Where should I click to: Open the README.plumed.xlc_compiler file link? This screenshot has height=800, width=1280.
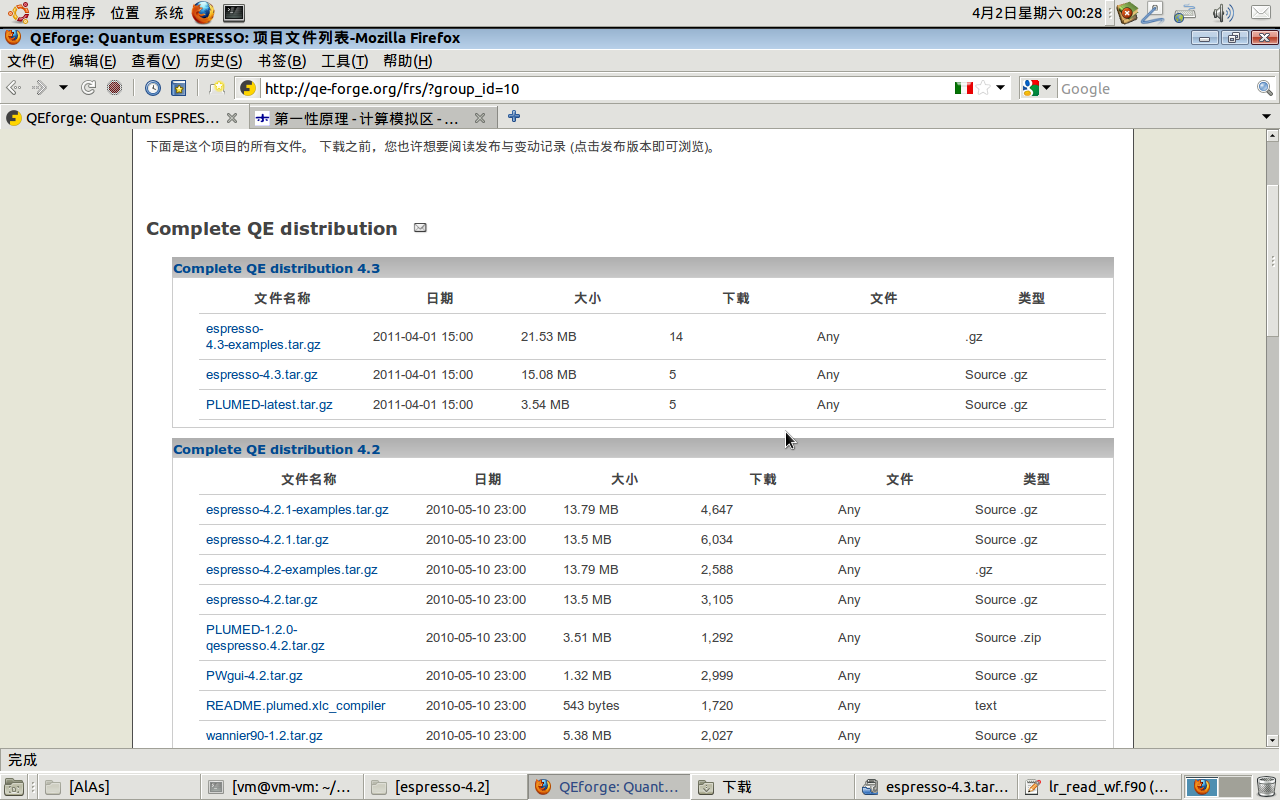(x=296, y=706)
